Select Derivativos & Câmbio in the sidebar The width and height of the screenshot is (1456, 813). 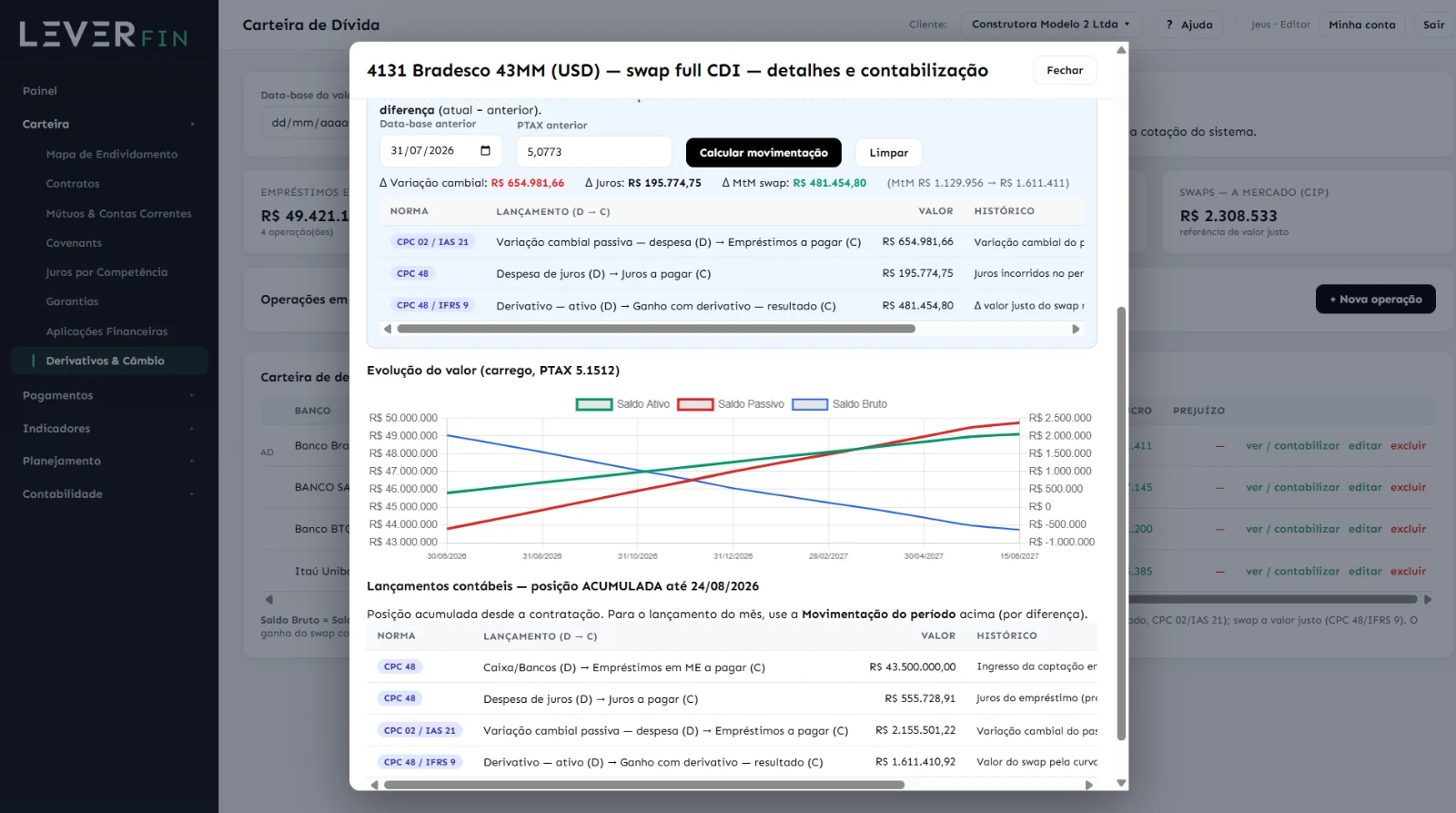pyautogui.click(x=109, y=361)
